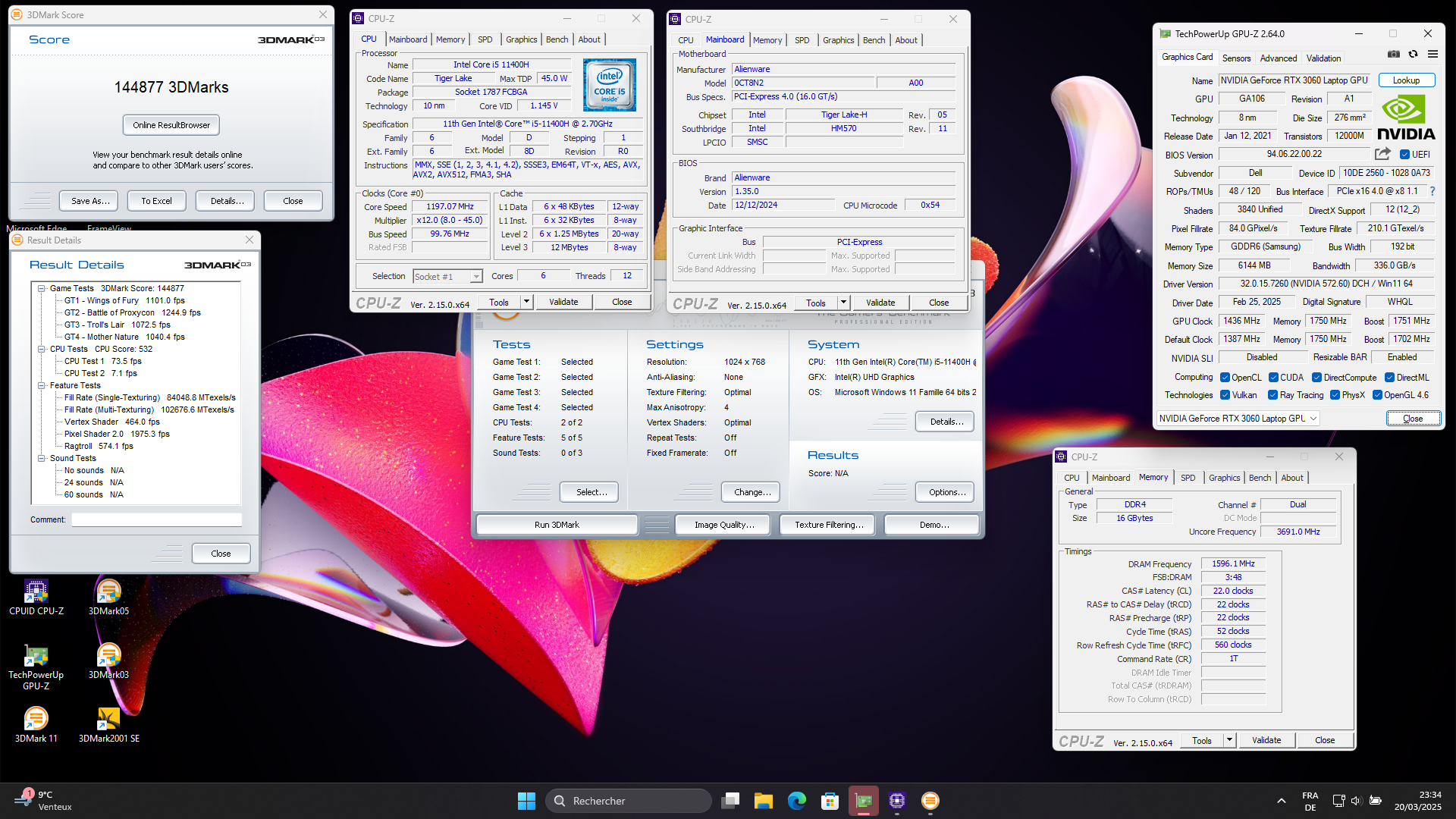1456x819 pixels.
Task: Open the CPUID CPU-Z desktop shortcut
Action: click(36, 598)
